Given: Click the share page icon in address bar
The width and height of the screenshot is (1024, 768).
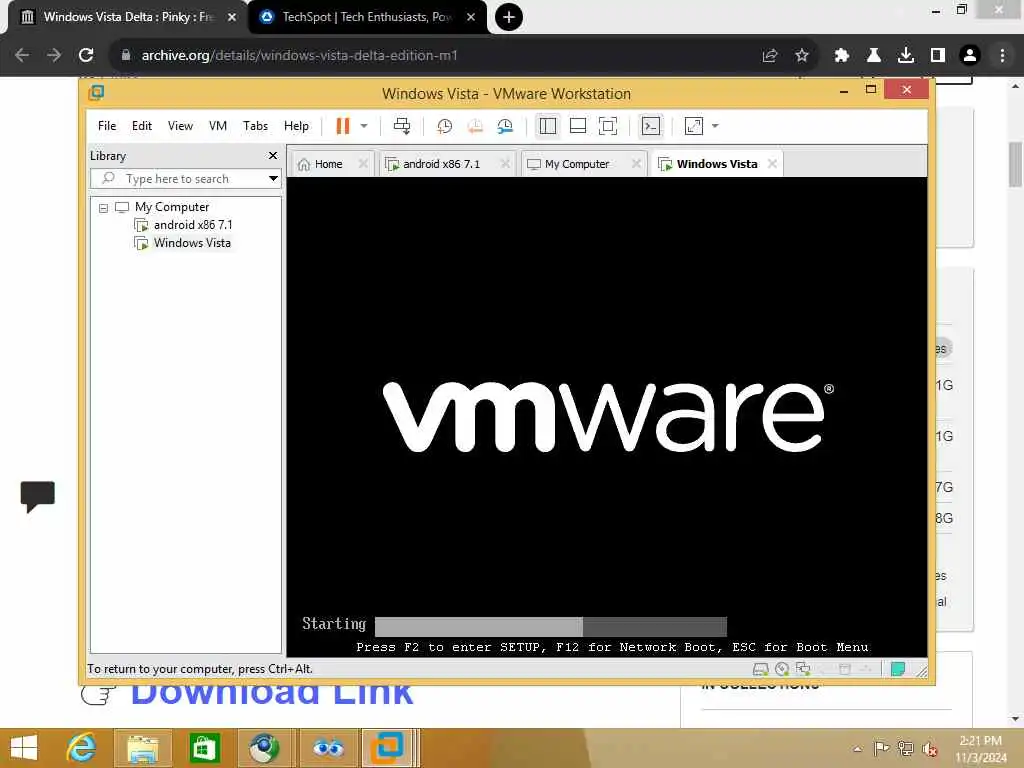Looking at the screenshot, I should pyautogui.click(x=770, y=56).
